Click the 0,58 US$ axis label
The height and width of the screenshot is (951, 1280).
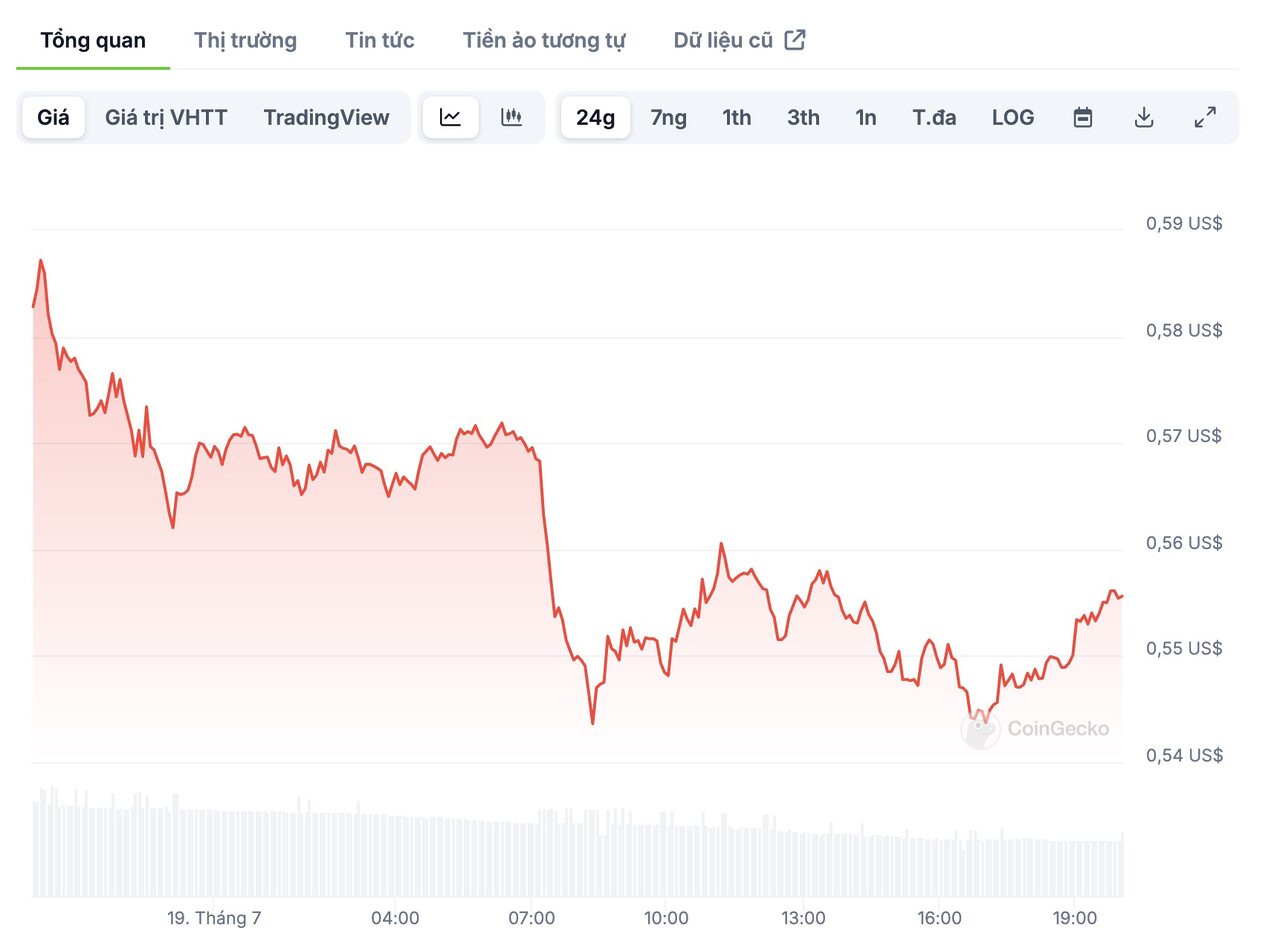point(1184,330)
